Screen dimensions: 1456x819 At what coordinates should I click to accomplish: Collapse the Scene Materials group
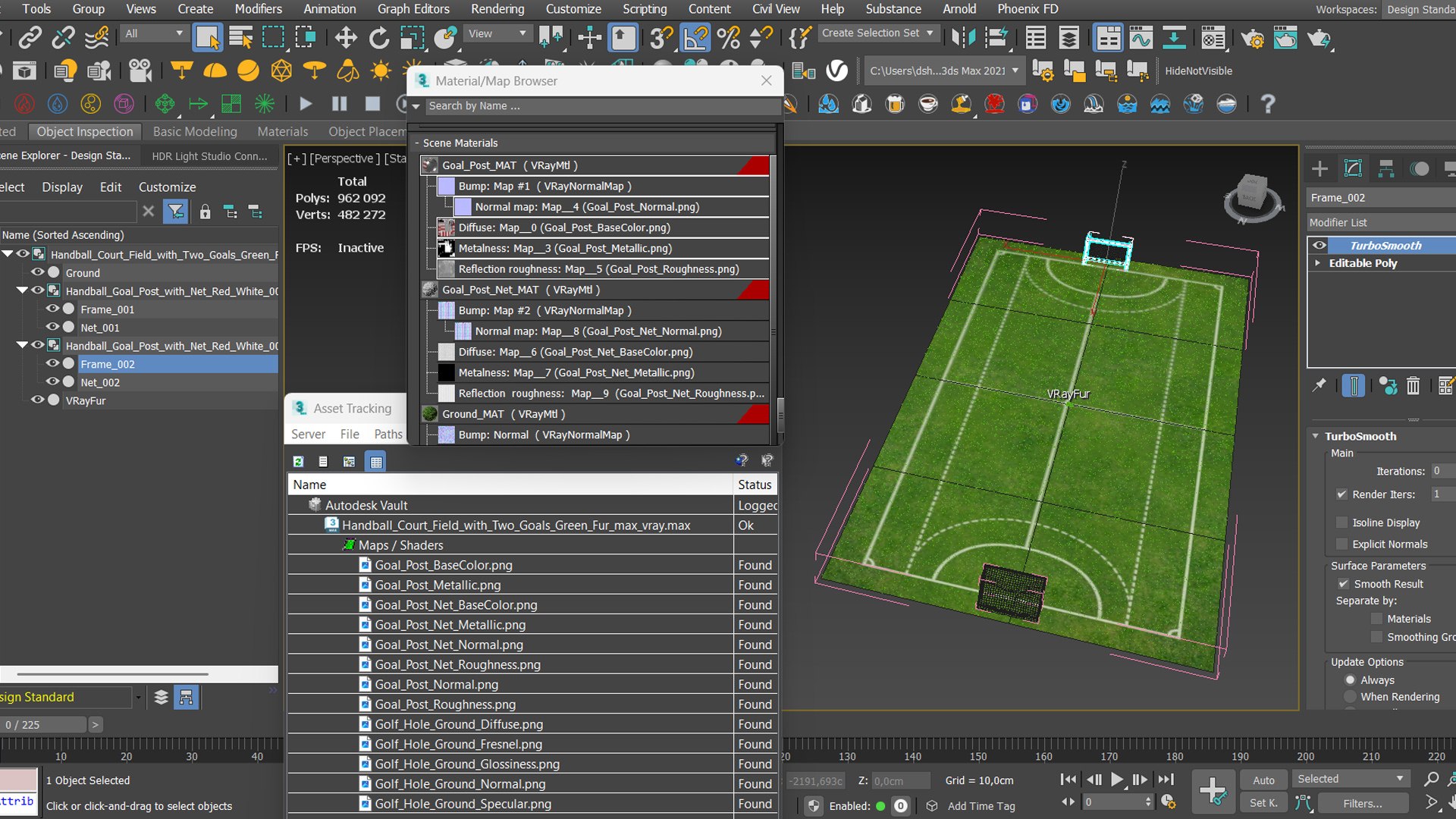tap(417, 143)
